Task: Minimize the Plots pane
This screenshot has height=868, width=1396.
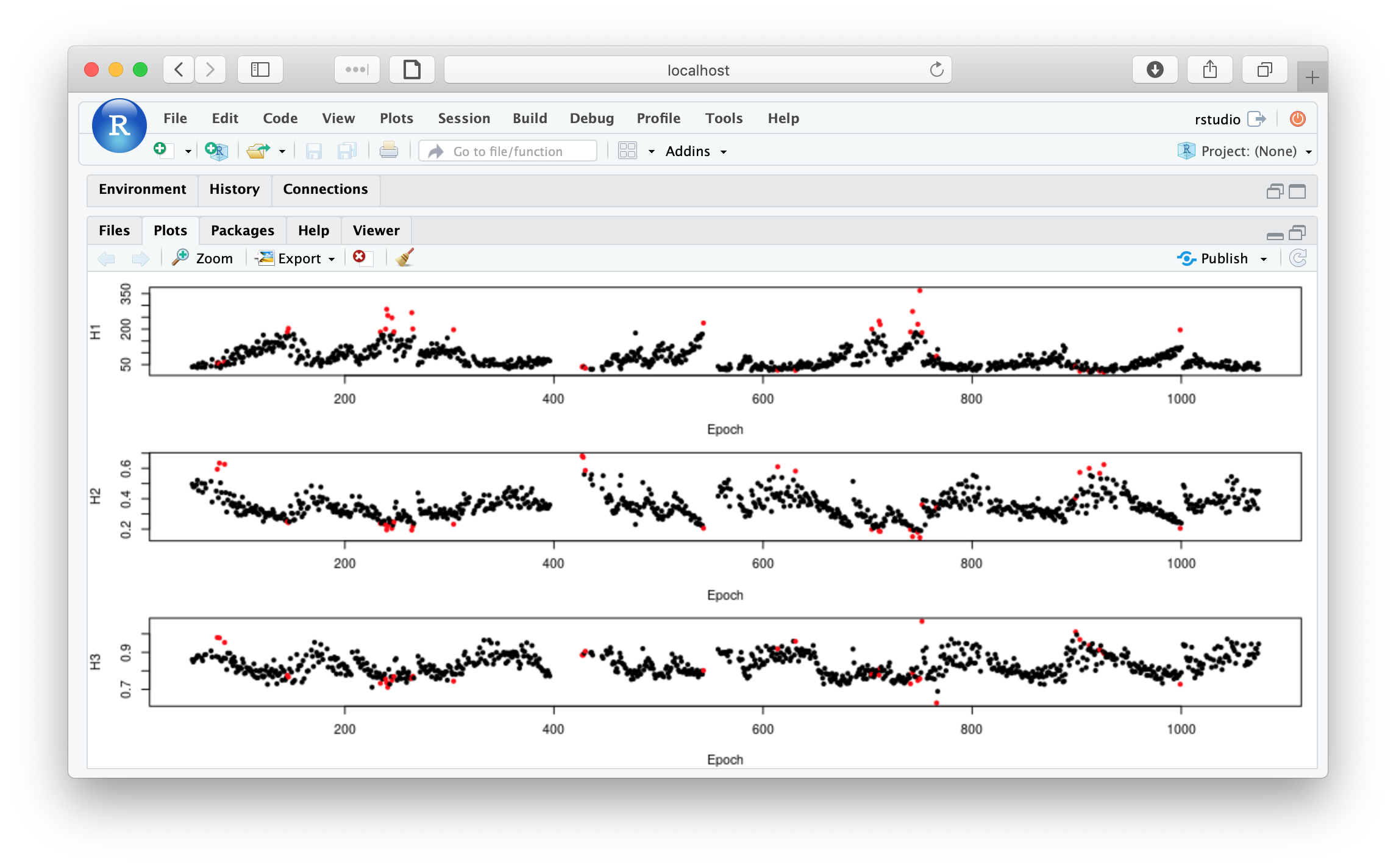Action: pyautogui.click(x=1275, y=234)
